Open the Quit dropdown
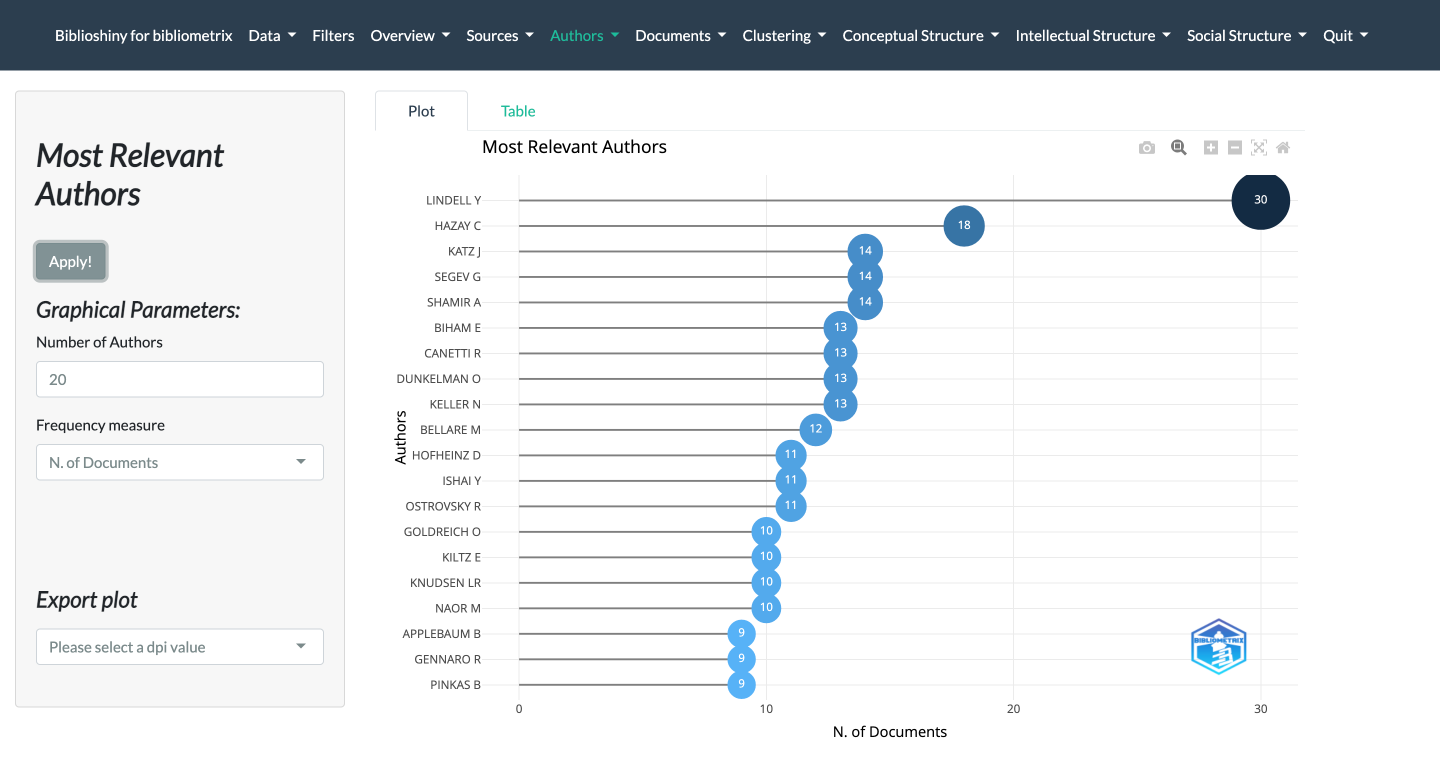Viewport: 1440px width, 763px height. point(1345,35)
